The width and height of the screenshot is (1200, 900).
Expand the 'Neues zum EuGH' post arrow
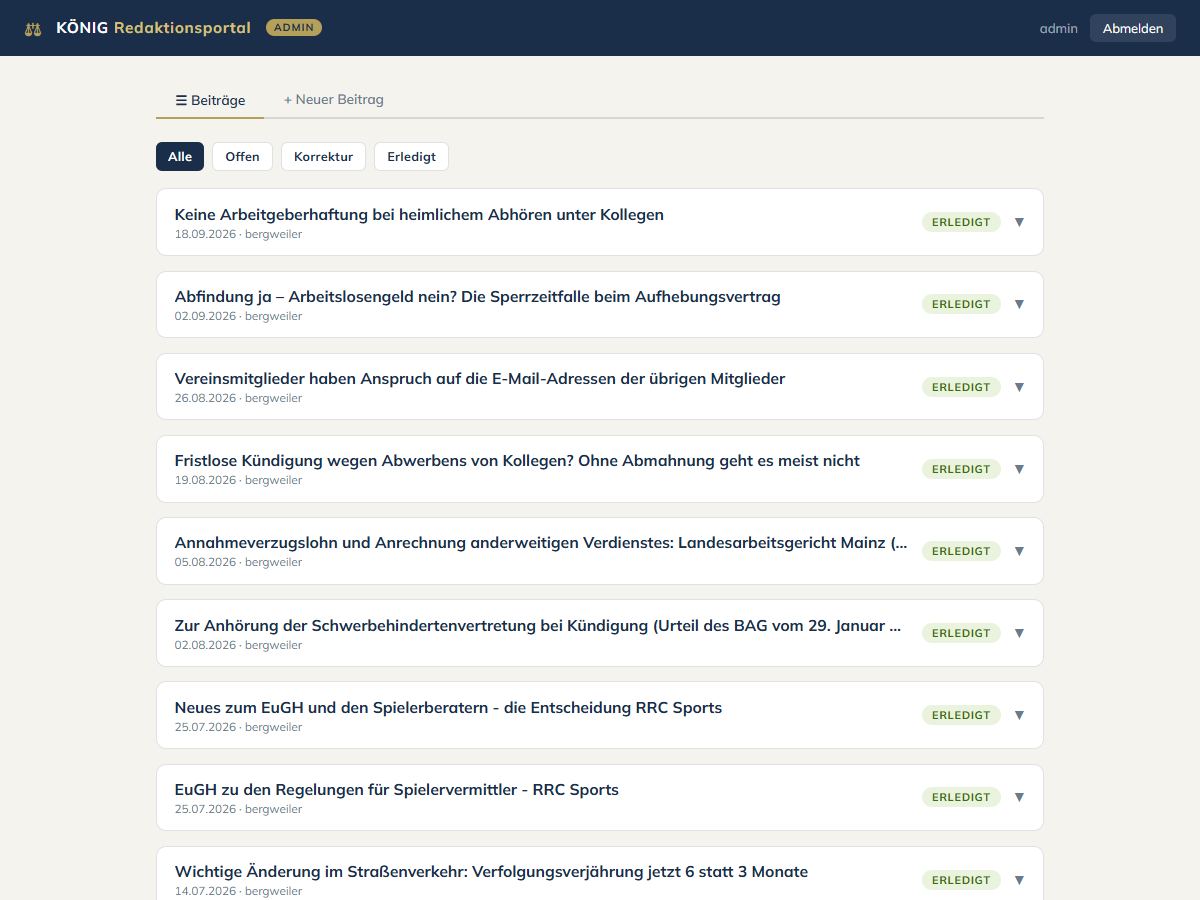click(x=1019, y=715)
